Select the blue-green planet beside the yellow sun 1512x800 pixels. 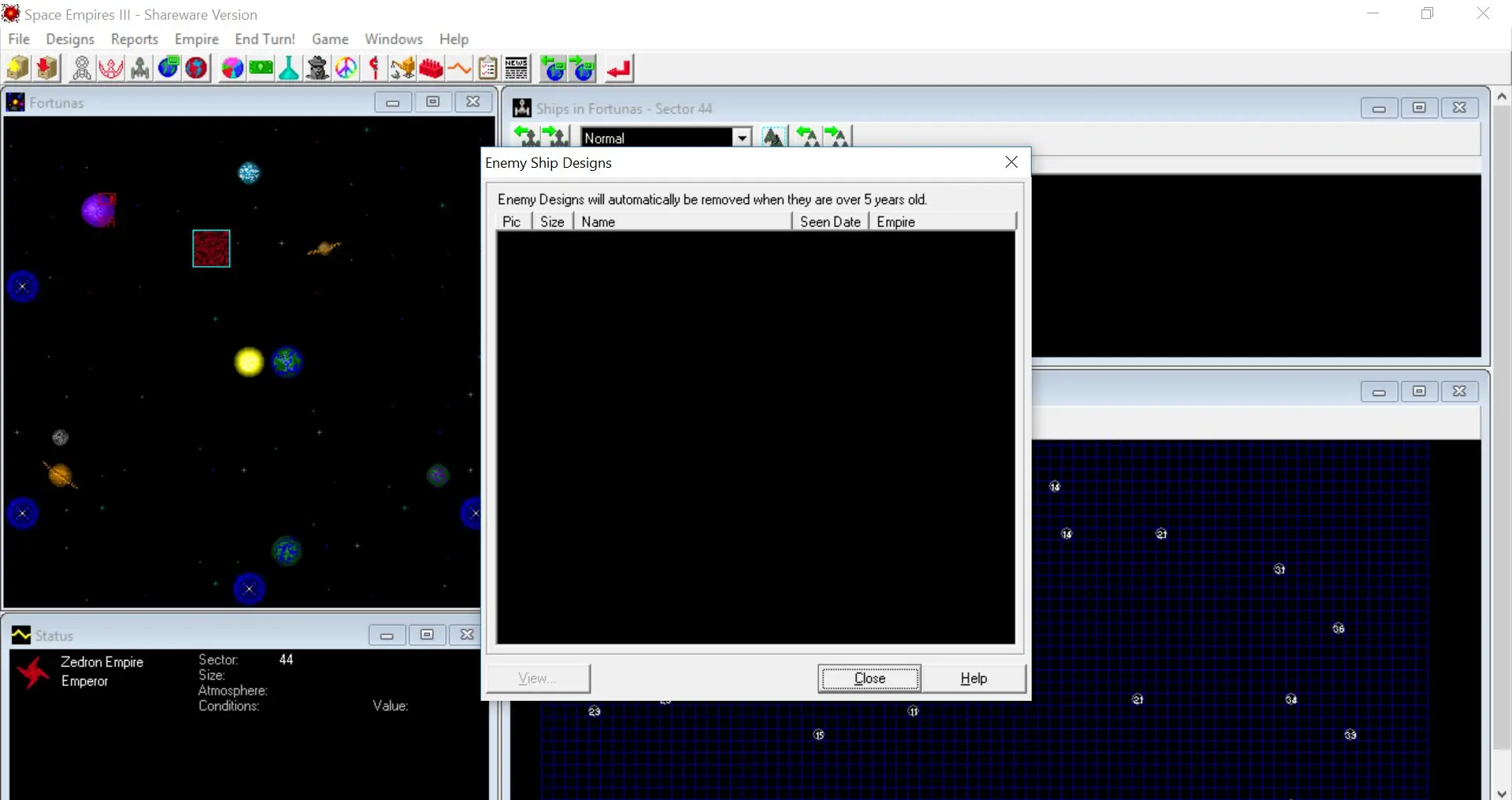[x=287, y=361]
